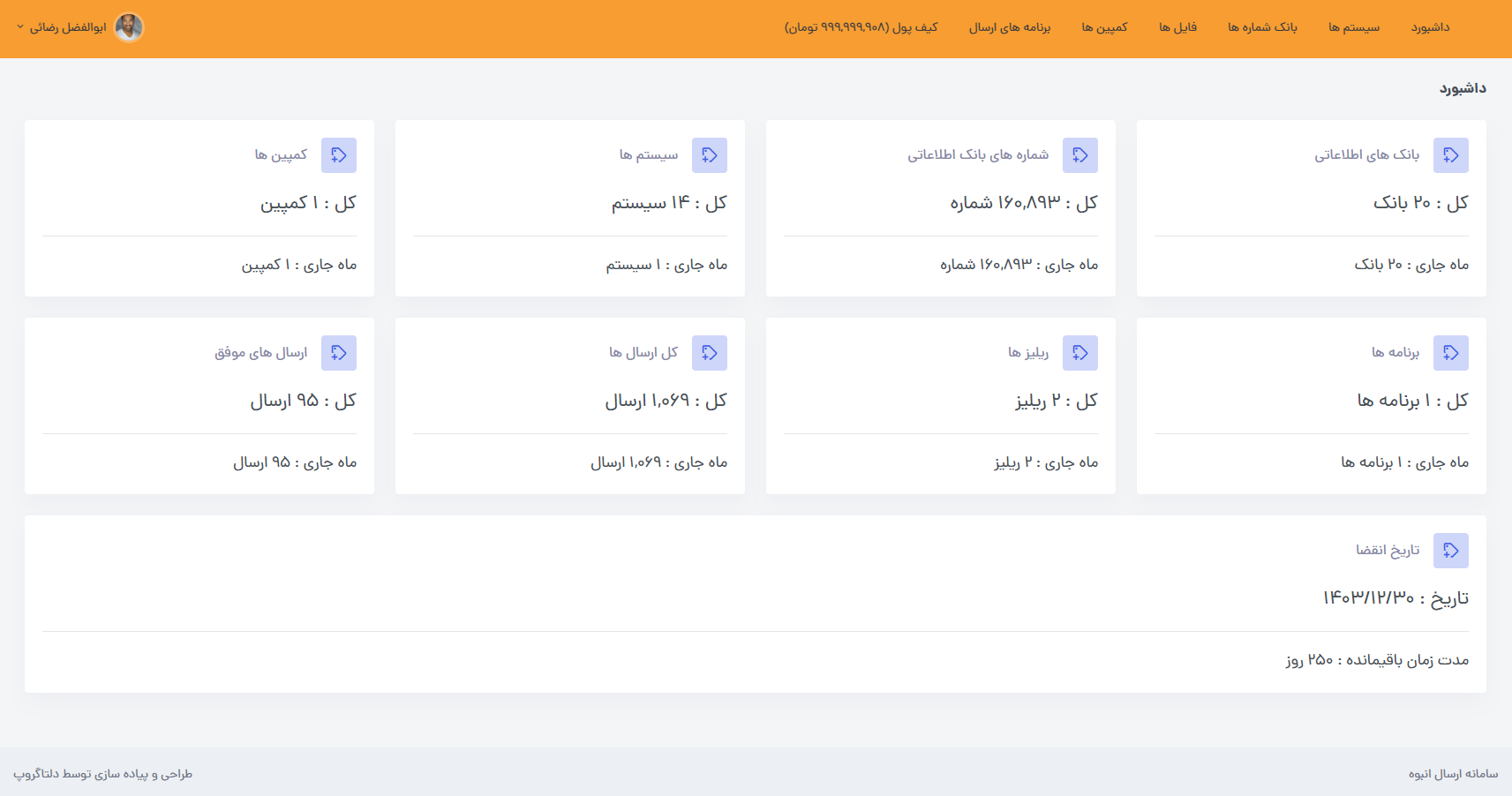Open the ریلیز ها card icon
Screen dimensions: 1512x796
[x=1080, y=352]
